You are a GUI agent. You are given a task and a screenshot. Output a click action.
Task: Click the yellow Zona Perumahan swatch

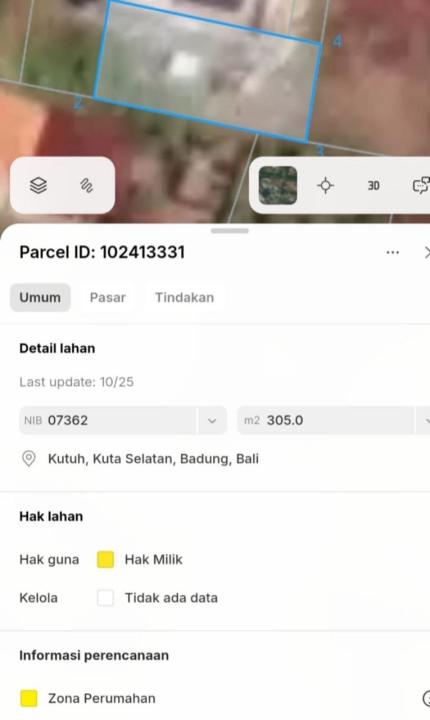29,698
